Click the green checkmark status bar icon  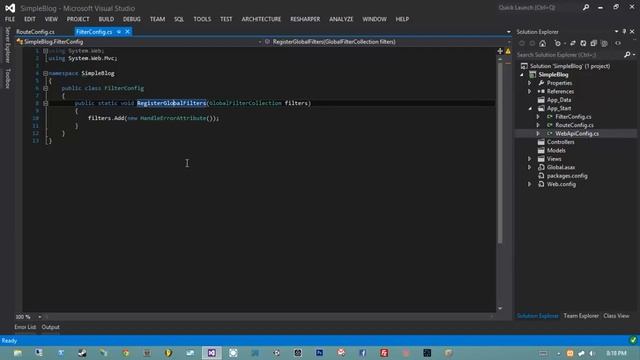coord(633,340)
